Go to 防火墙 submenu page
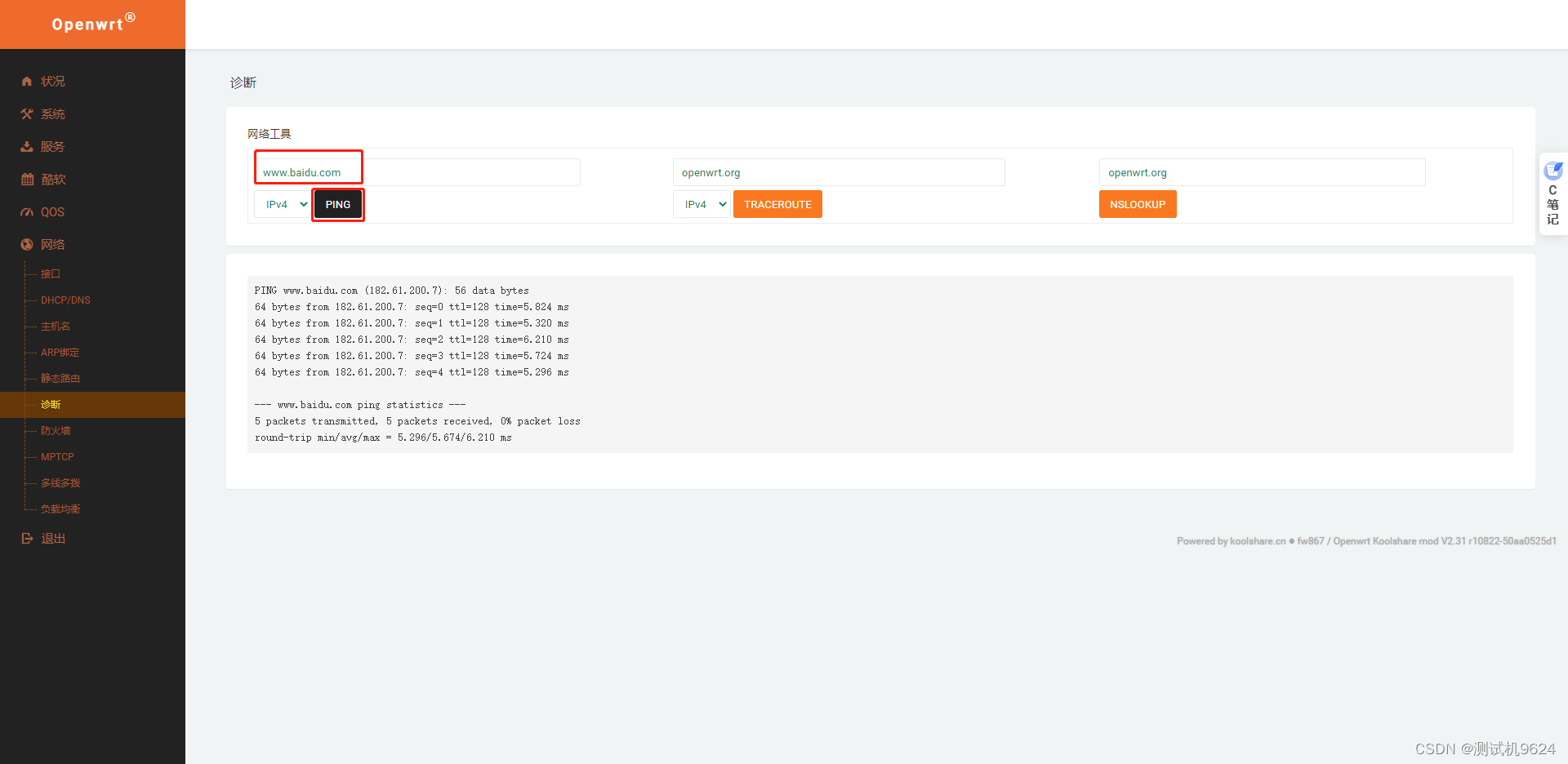Image resolution: width=1568 pixels, height=764 pixels. tap(56, 431)
